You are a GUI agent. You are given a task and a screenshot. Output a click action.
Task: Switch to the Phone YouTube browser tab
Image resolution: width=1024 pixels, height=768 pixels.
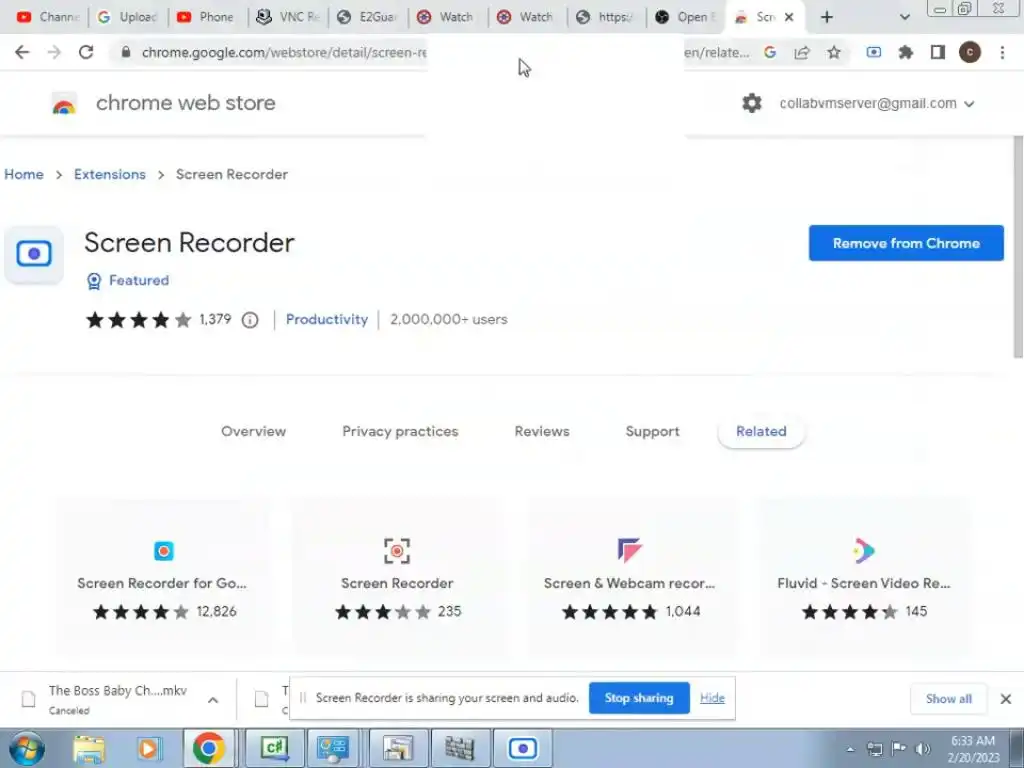(x=208, y=17)
